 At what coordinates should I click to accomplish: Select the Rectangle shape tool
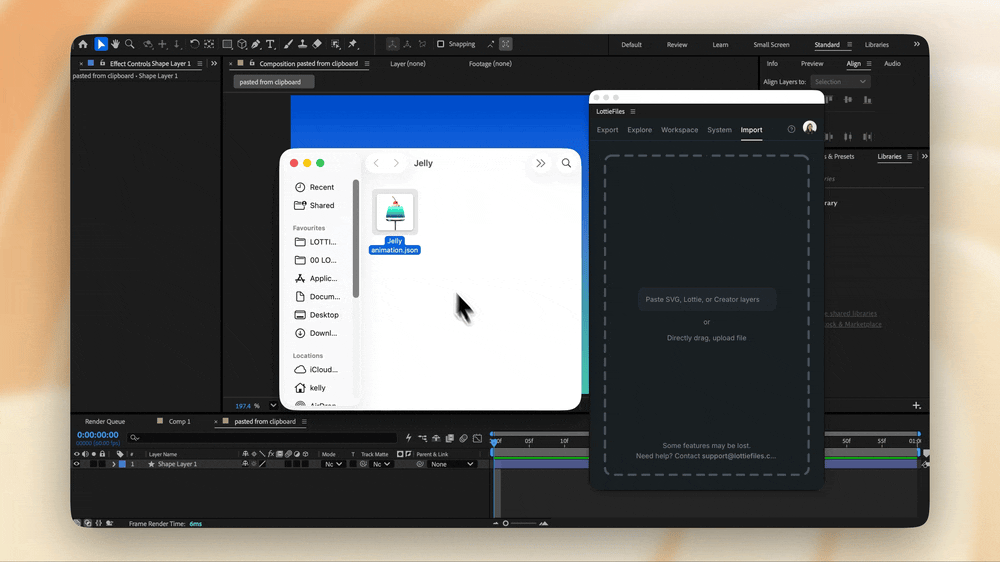tap(227, 44)
